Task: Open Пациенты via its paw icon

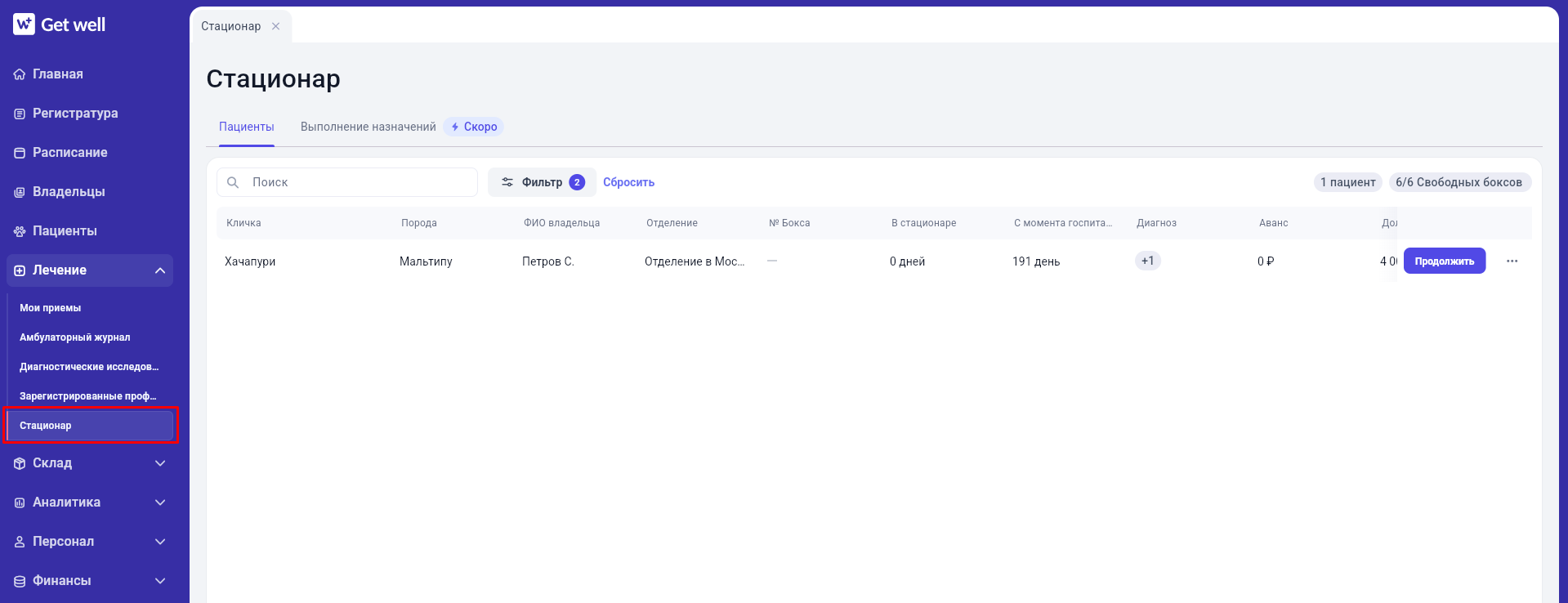Action: point(20,231)
